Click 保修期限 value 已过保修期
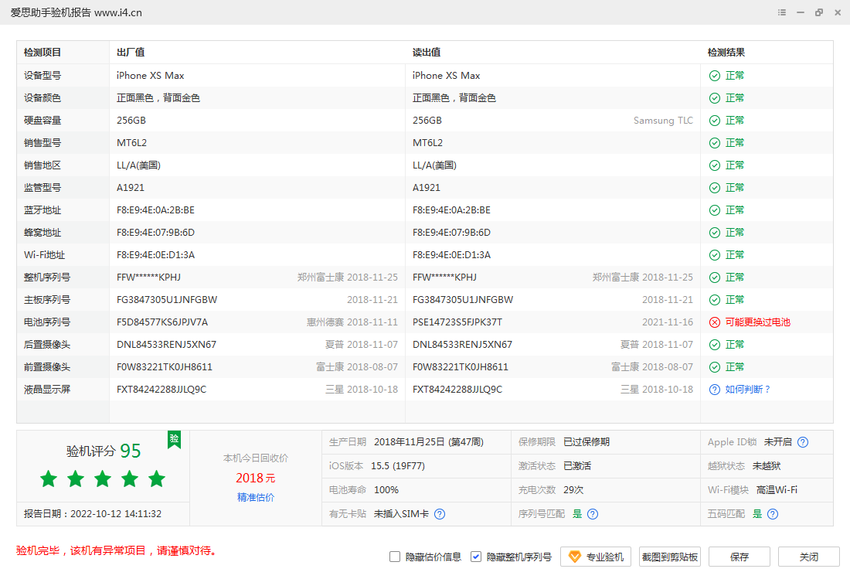The width and height of the screenshot is (850, 579). pos(587,442)
